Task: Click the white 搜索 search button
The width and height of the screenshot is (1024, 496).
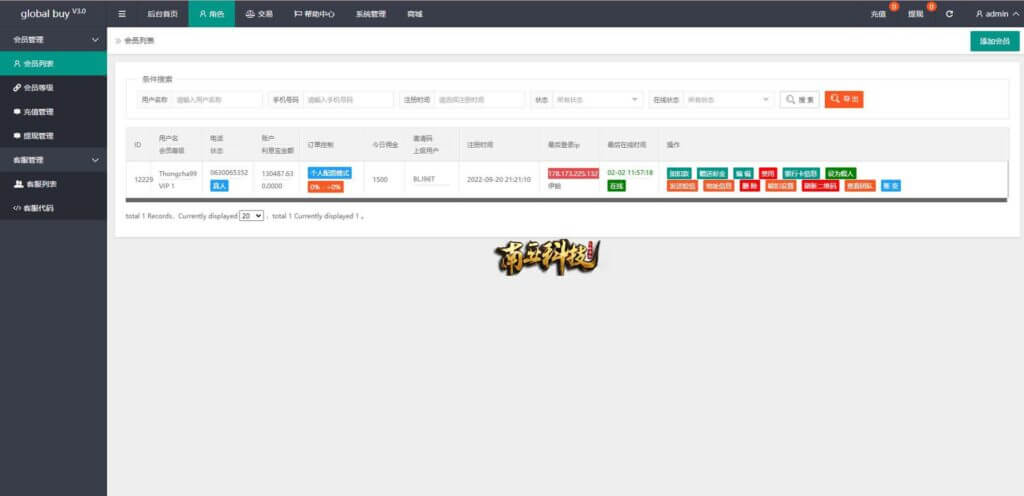Action: [800, 100]
